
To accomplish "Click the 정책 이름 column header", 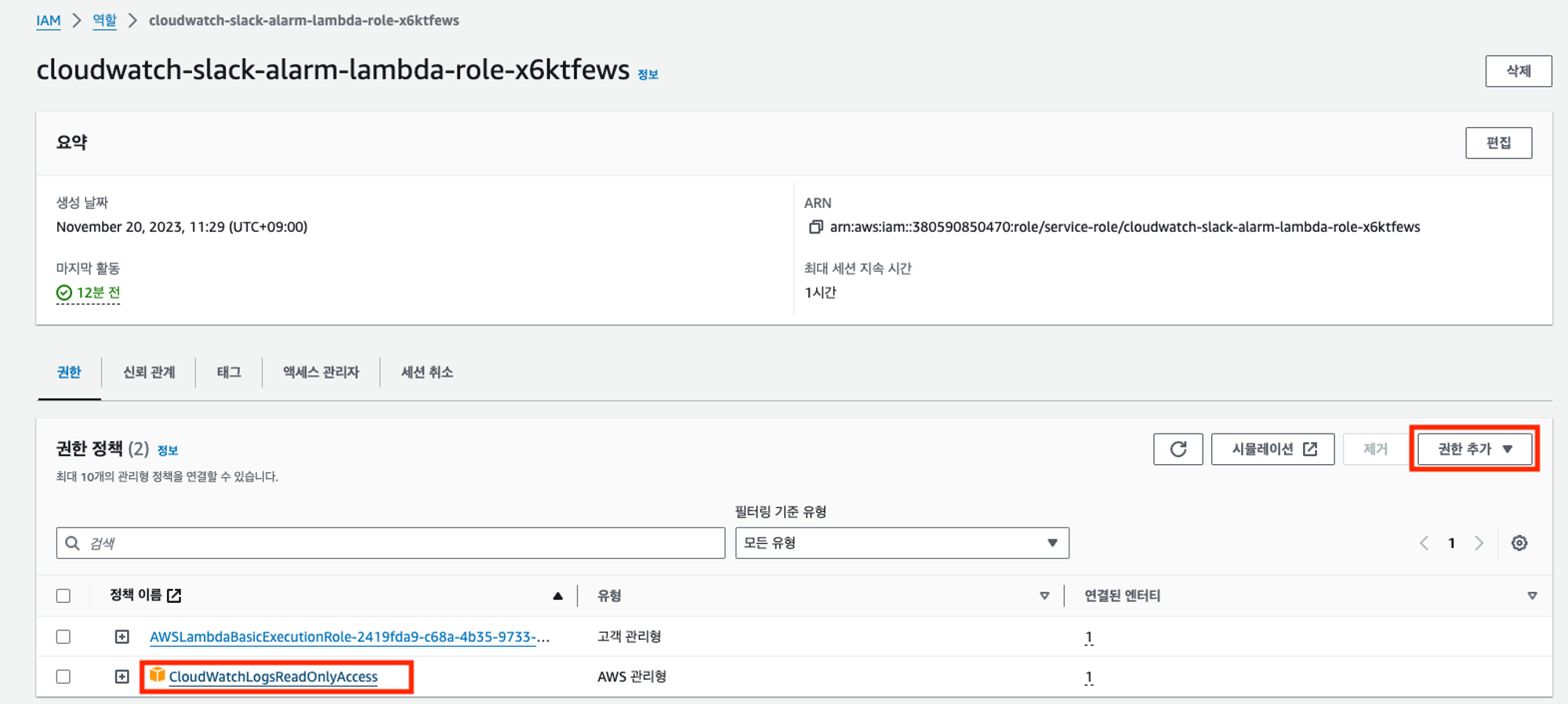I will (136, 596).
